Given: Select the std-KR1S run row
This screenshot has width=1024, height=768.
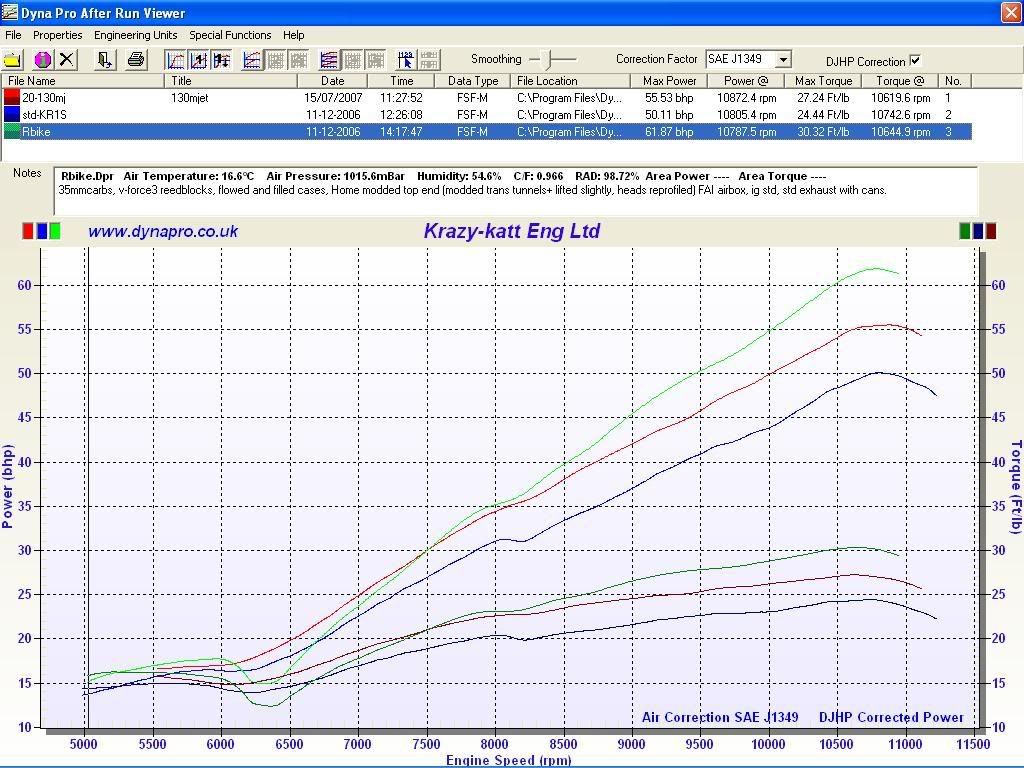Looking at the screenshot, I should [x=487, y=114].
